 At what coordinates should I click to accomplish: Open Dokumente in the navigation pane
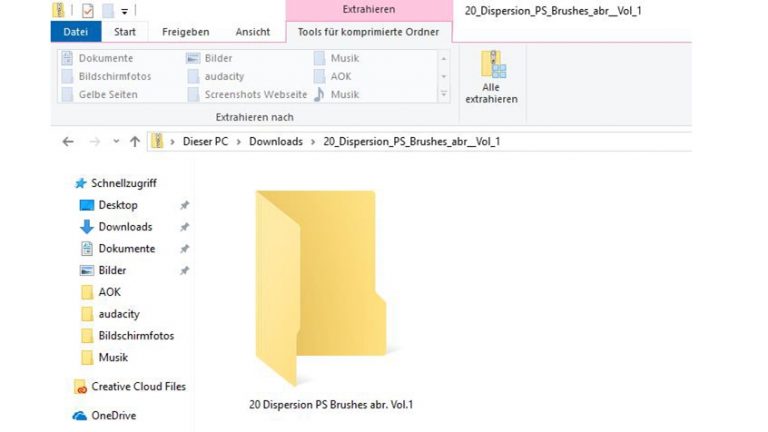[x=127, y=249]
